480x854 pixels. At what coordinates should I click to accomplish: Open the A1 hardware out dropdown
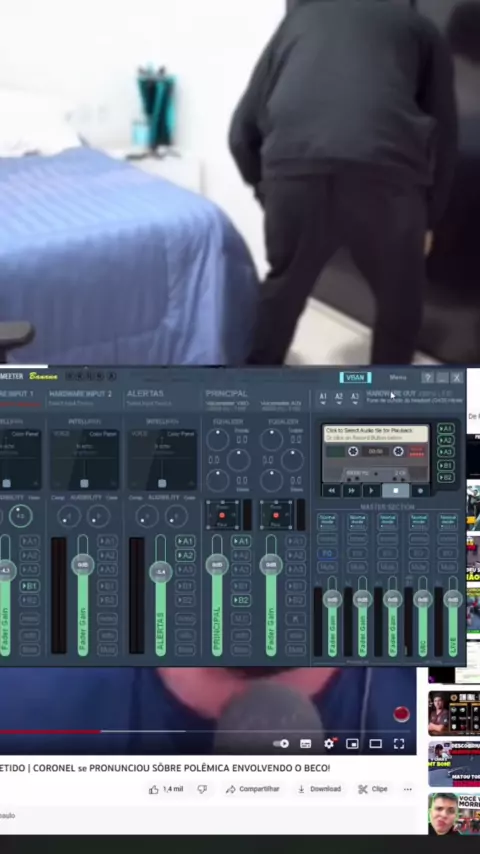point(323,398)
